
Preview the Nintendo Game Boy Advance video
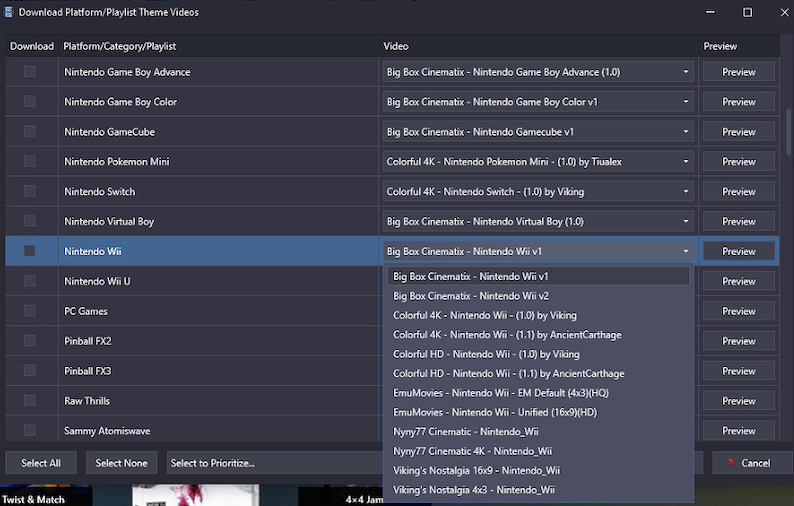[x=739, y=72]
